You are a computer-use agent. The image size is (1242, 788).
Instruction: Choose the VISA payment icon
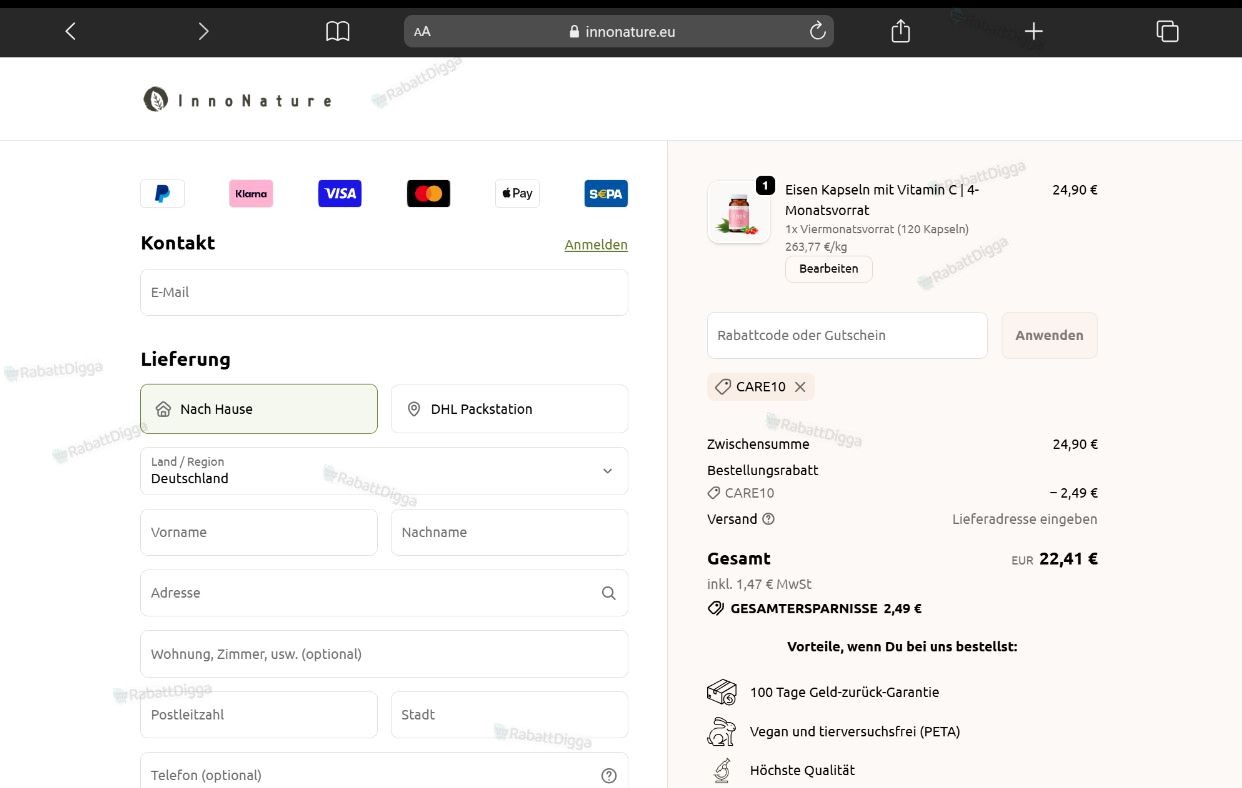[x=340, y=193]
